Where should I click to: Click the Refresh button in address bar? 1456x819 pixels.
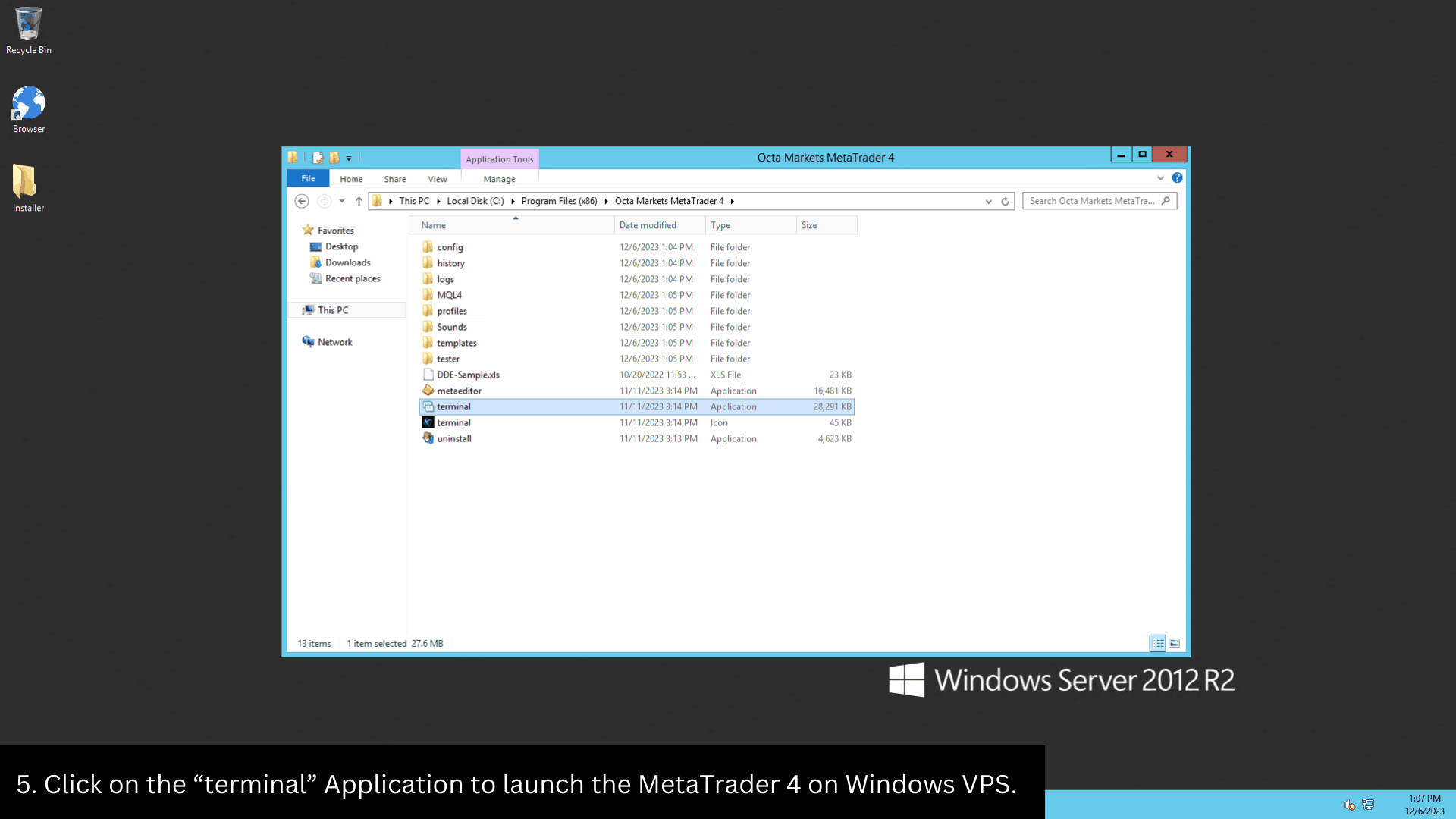coord(1005,202)
